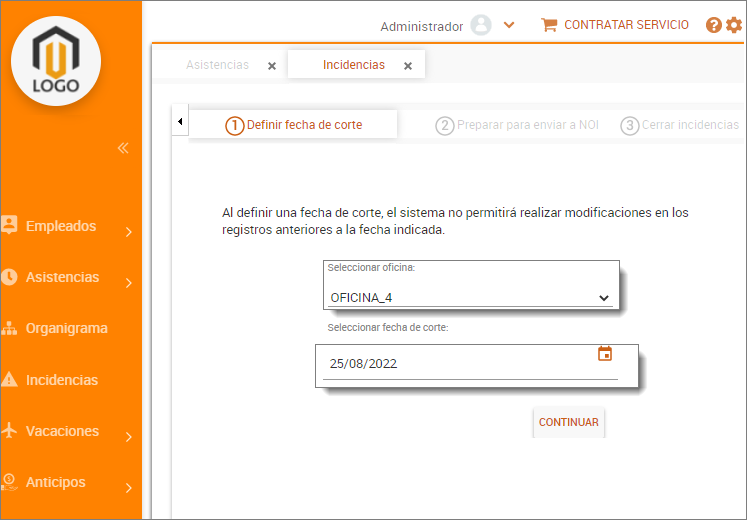
Task: Expand the Vacaciones submenu arrow
Action: click(129, 437)
